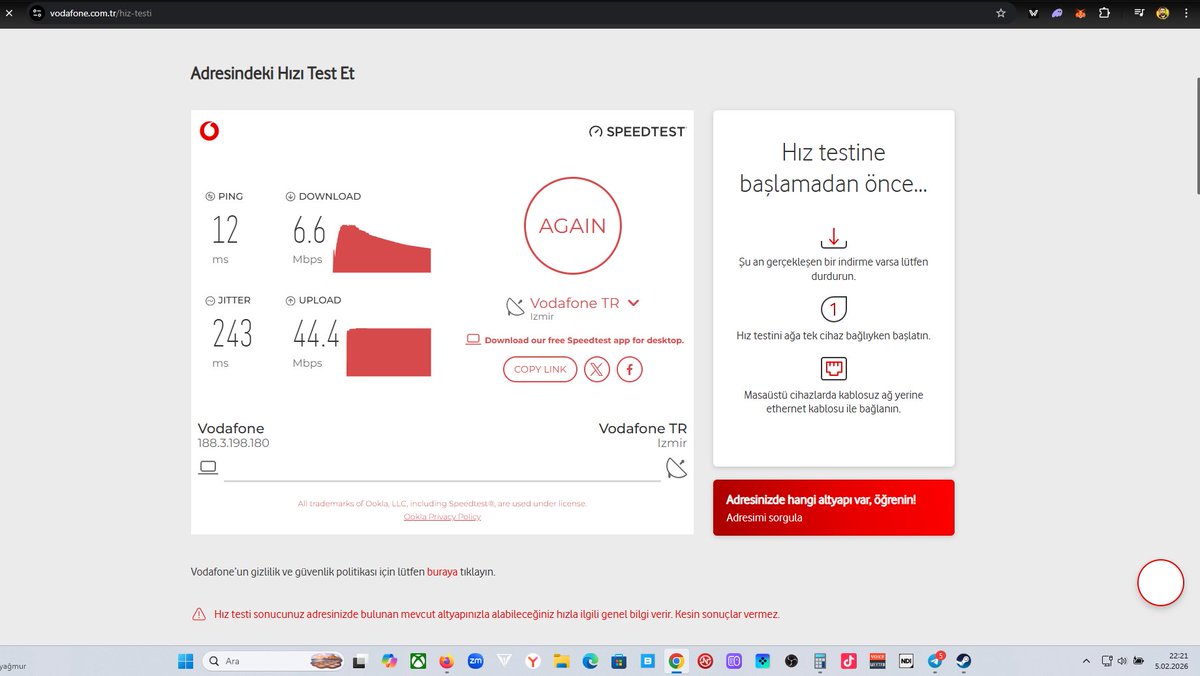
Task: Click the black W extension icon
Action: click(1033, 14)
